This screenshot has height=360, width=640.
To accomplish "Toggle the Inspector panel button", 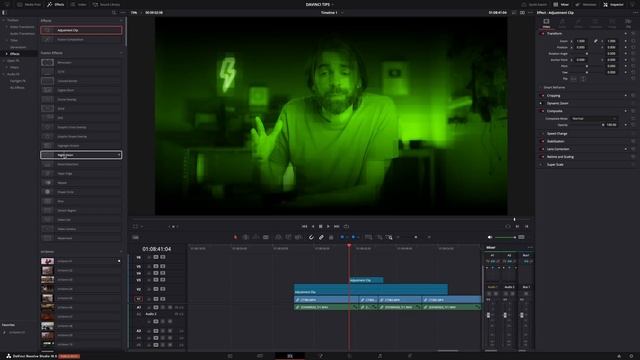I will pyautogui.click(x=613, y=4).
